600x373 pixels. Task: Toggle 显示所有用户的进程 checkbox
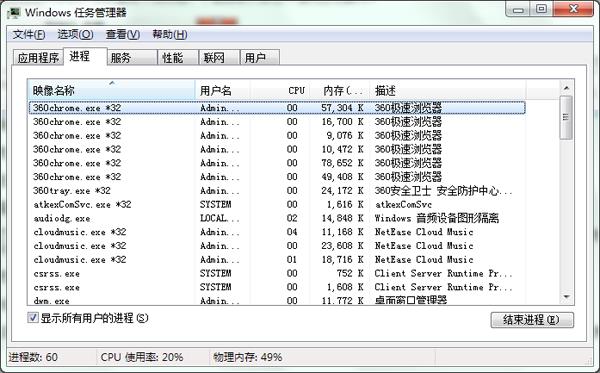coord(33,318)
